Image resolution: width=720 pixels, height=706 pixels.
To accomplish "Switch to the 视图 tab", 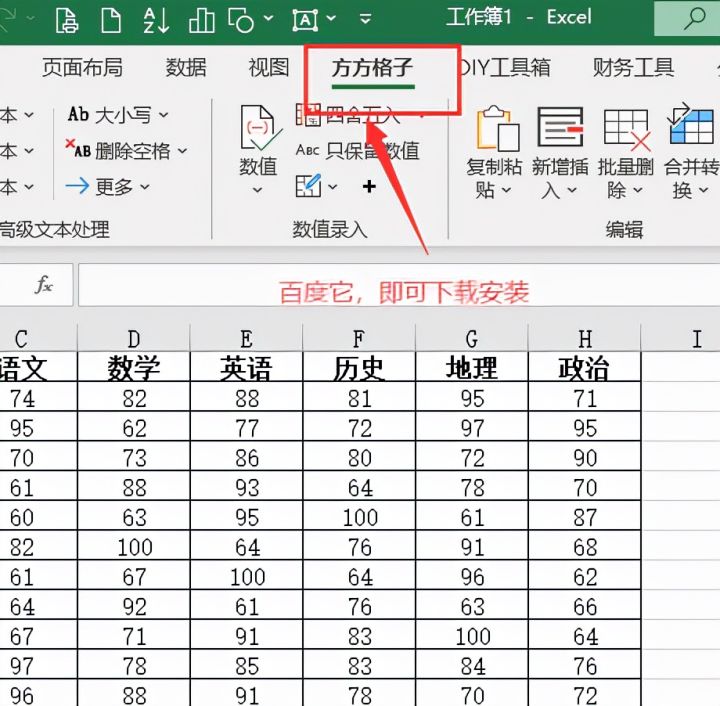I will 269,67.
